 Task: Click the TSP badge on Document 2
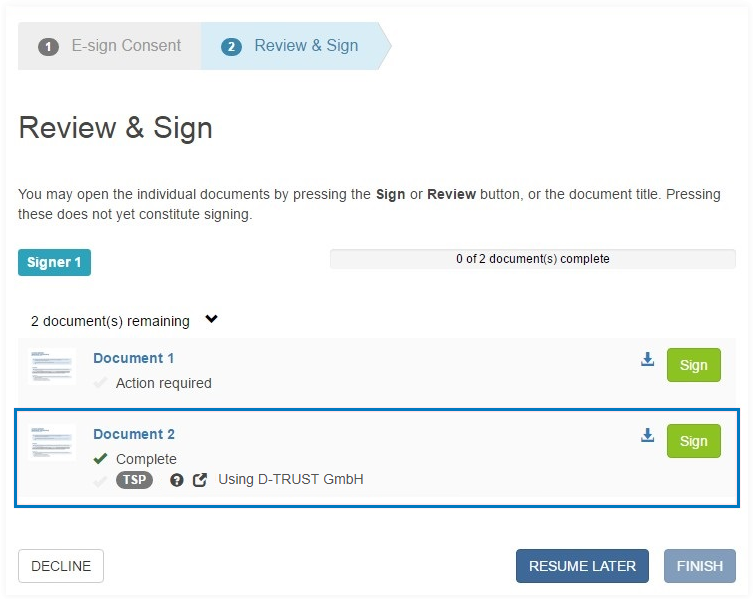coord(135,480)
